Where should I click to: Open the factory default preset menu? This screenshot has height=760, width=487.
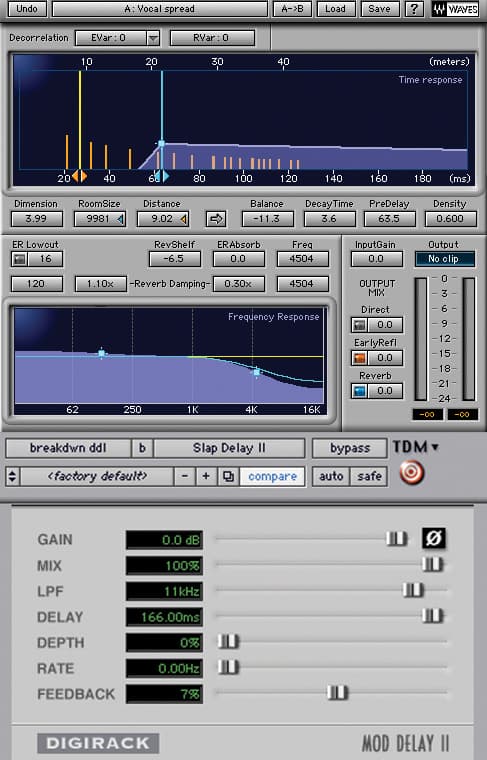tap(97, 476)
